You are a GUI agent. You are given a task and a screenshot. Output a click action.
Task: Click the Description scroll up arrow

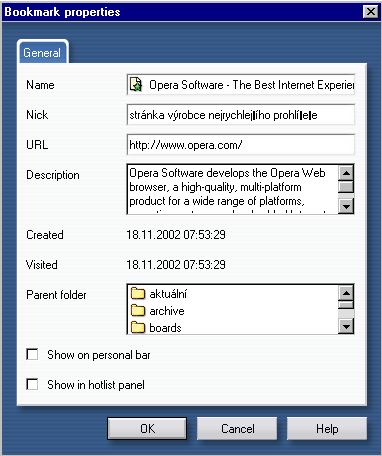(346, 173)
